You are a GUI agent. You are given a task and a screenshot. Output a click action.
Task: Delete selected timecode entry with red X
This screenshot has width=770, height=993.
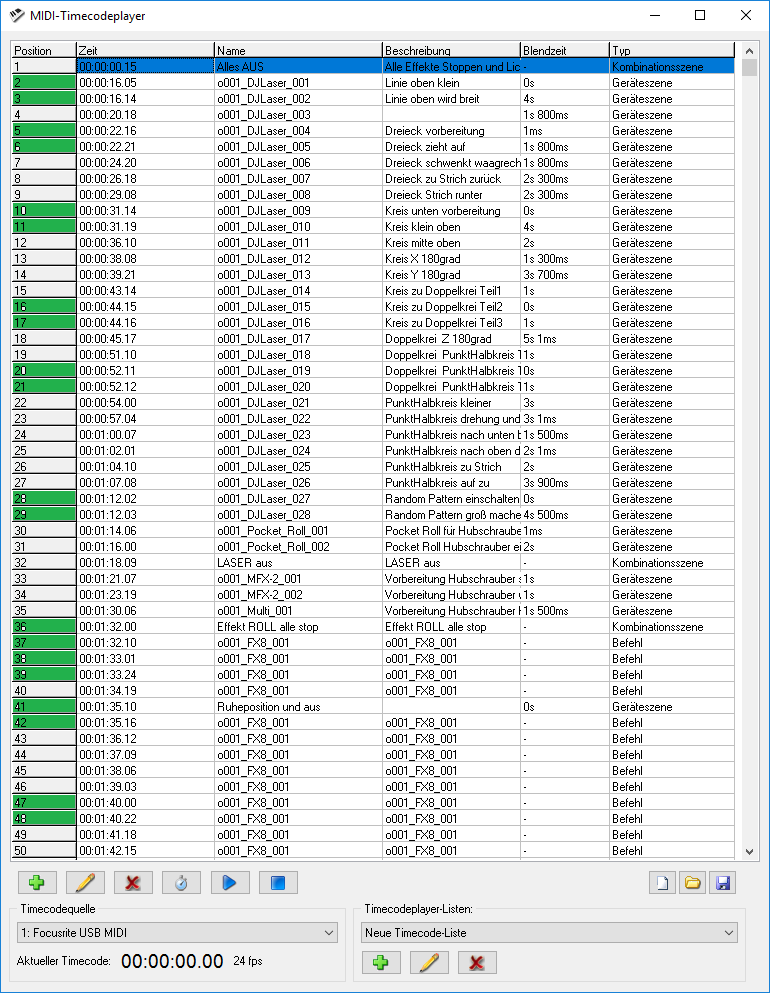133,882
